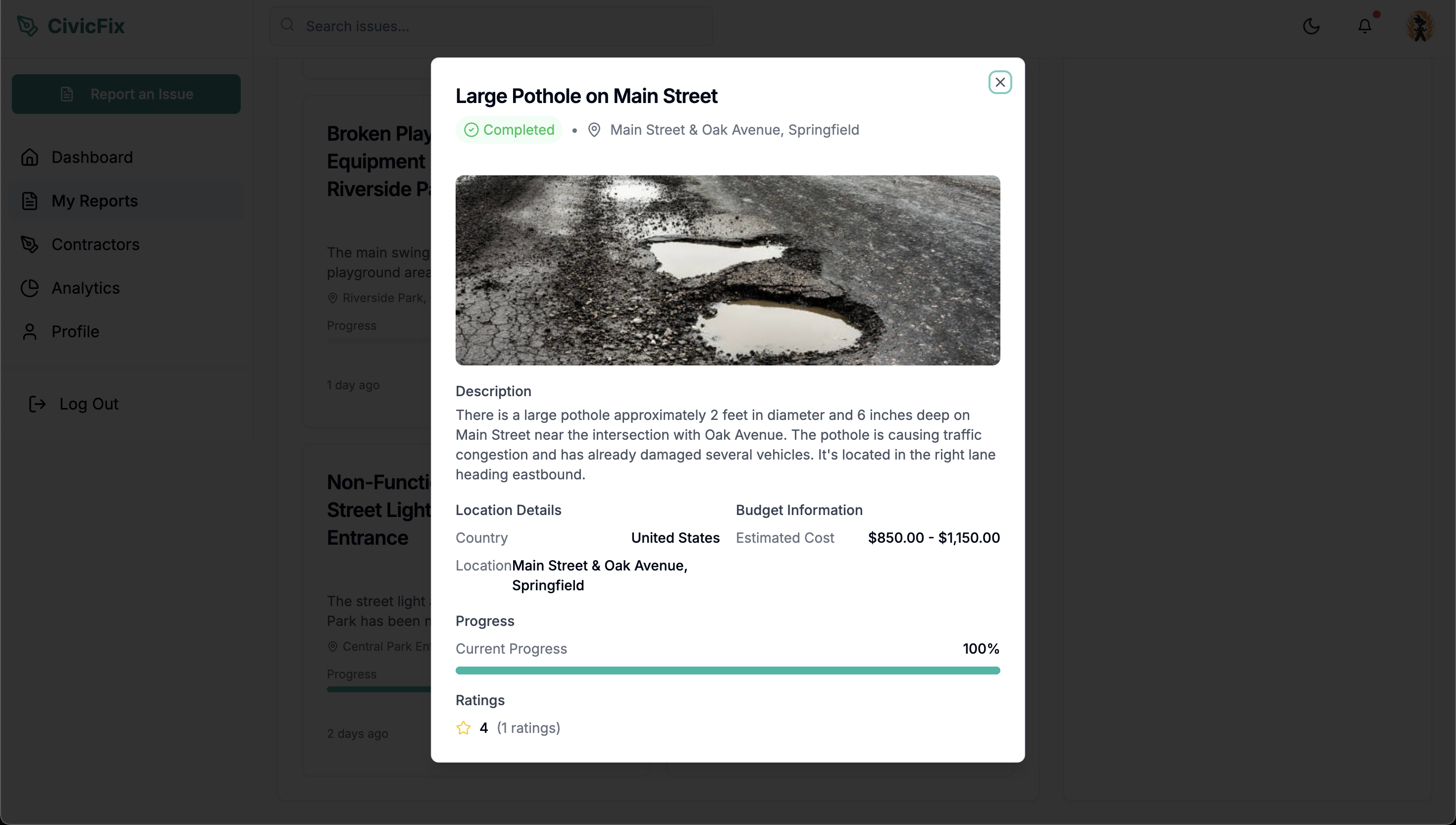Click the Completed status badge

(x=509, y=130)
